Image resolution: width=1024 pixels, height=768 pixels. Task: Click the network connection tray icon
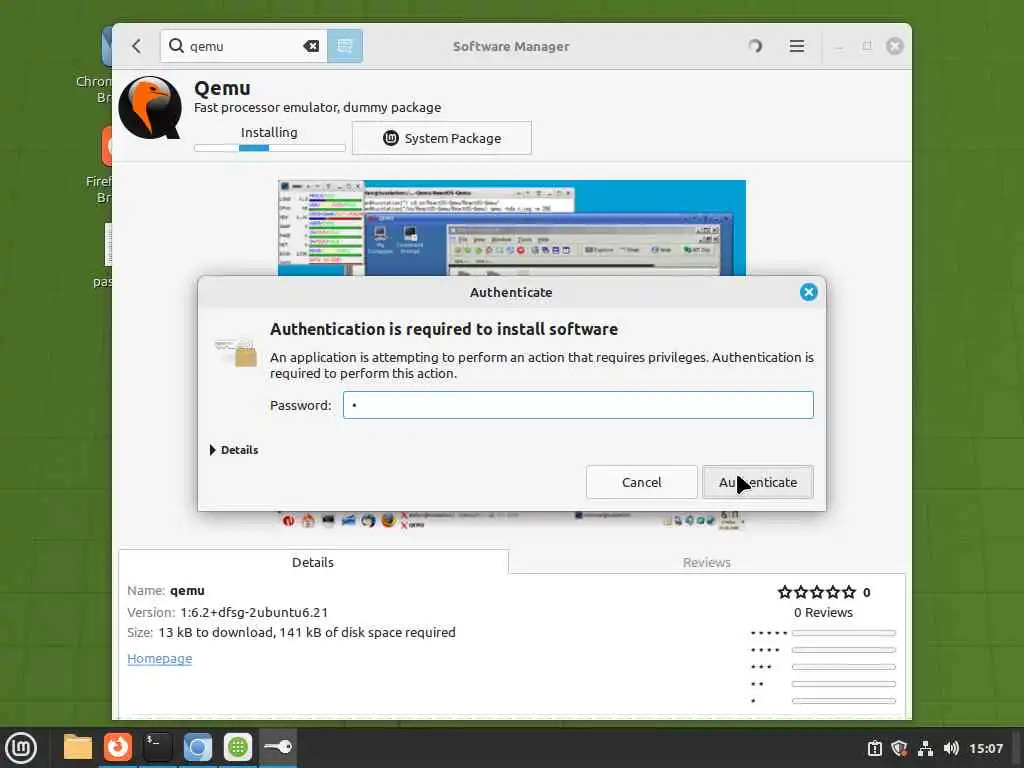[x=925, y=748]
